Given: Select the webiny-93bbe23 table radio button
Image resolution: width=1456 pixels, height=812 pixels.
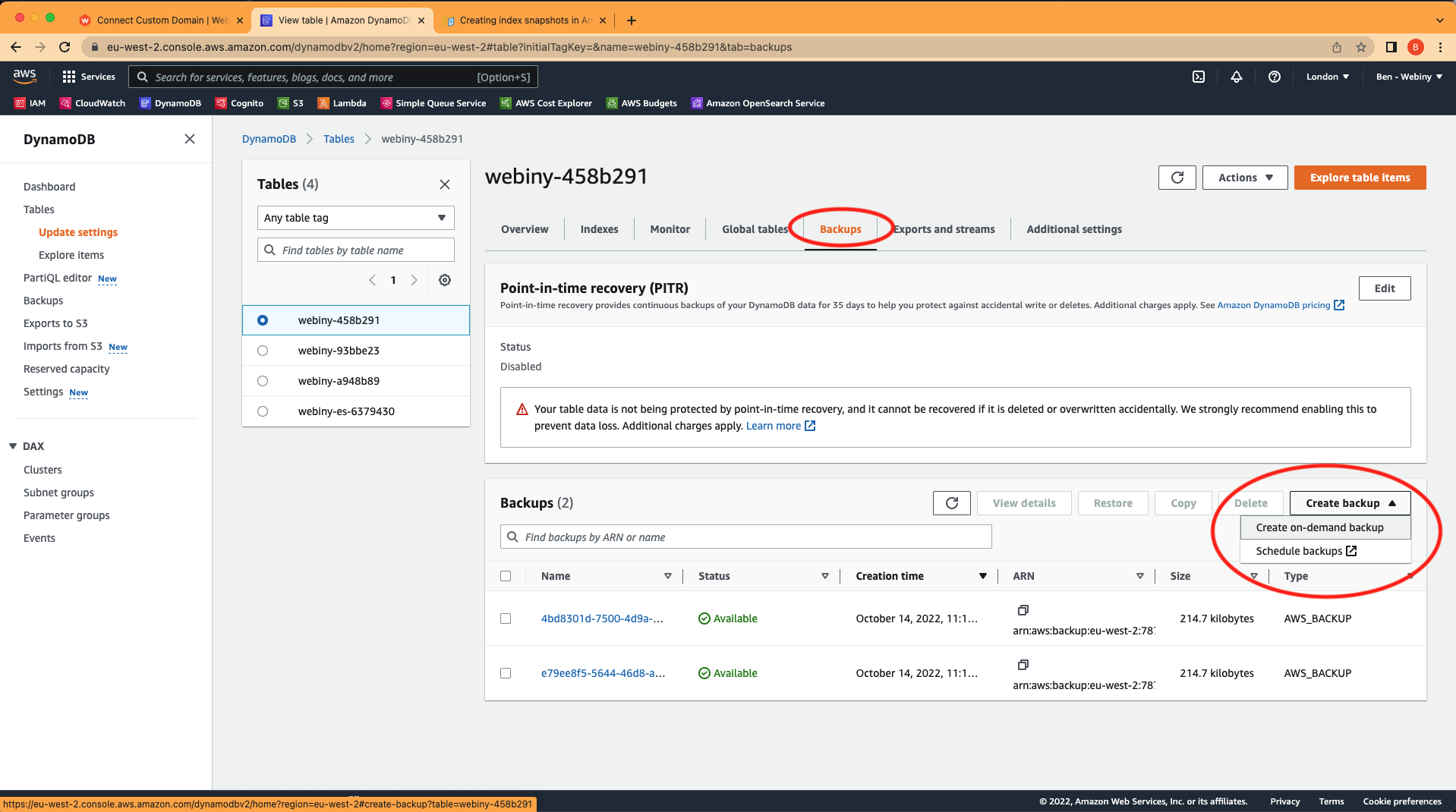Looking at the screenshot, I should [x=262, y=350].
